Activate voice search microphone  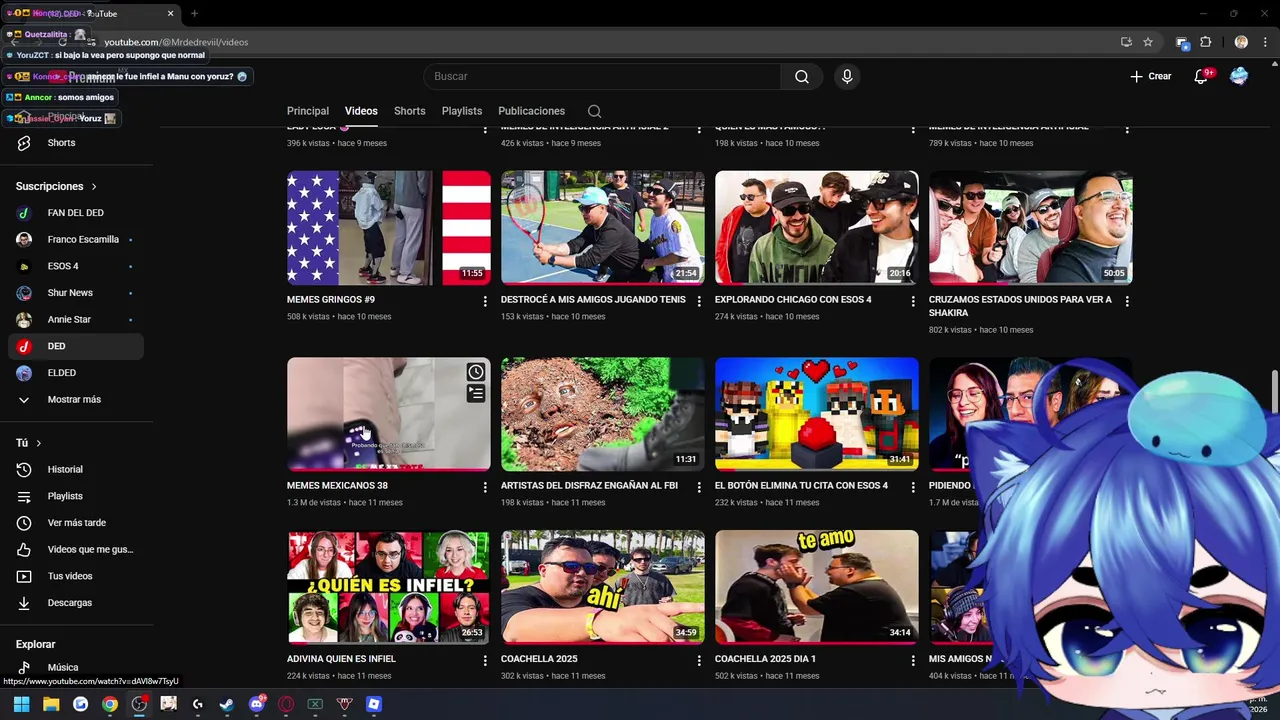click(847, 76)
